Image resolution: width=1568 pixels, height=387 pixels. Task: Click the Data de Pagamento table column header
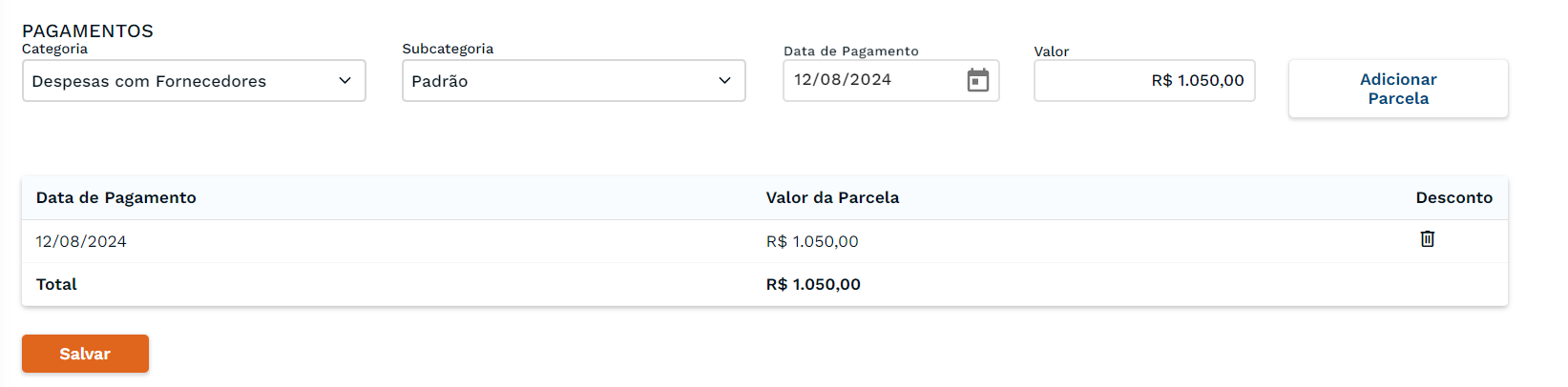tap(116, 198)
